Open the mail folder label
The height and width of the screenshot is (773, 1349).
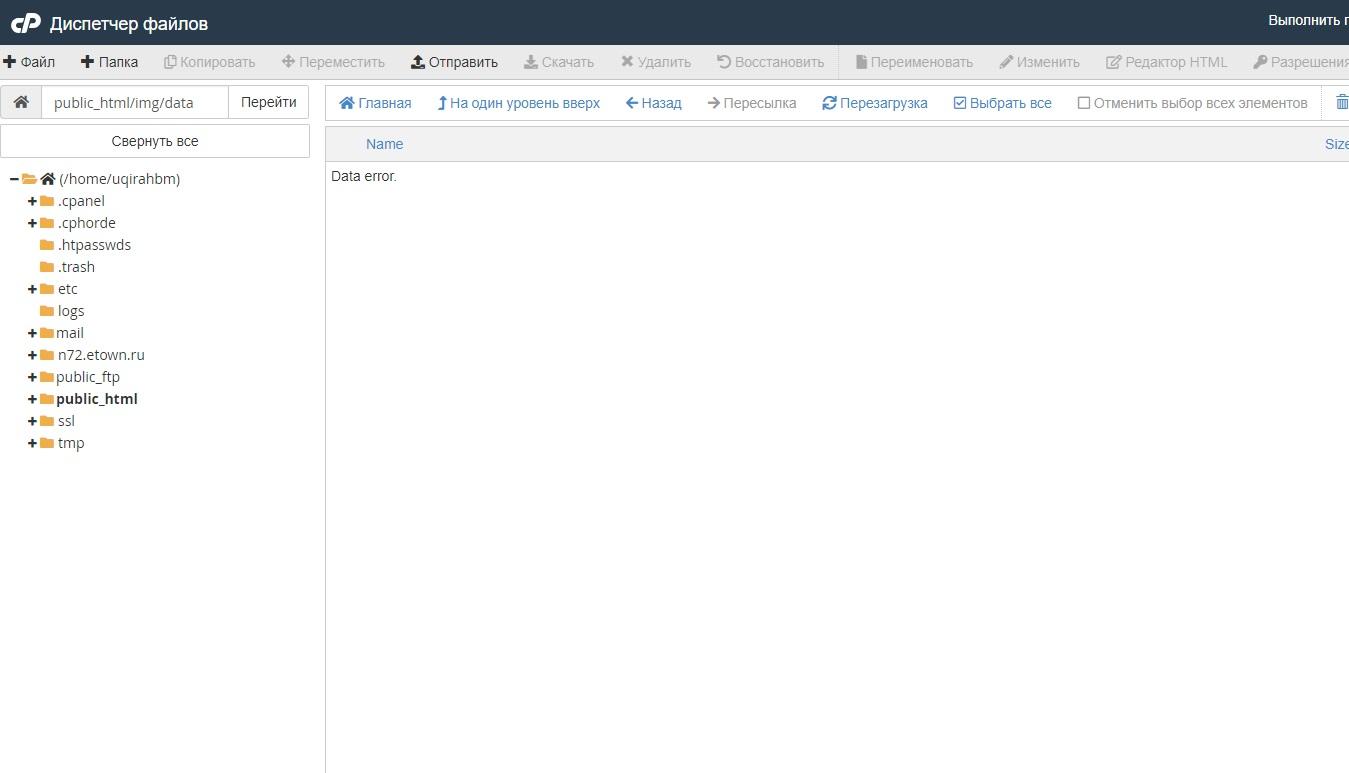pos(70,333)
